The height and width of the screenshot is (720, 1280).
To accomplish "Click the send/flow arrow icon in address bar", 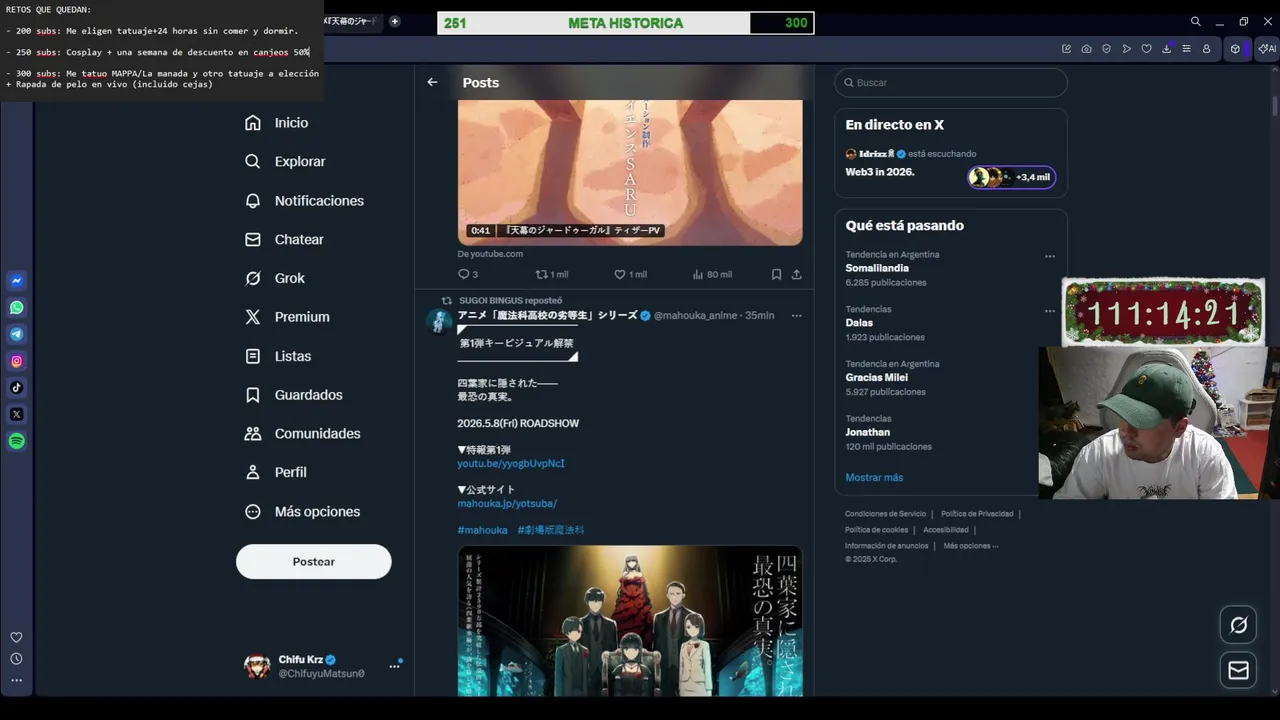I will pyautogui.click(x=1126, y=49).
